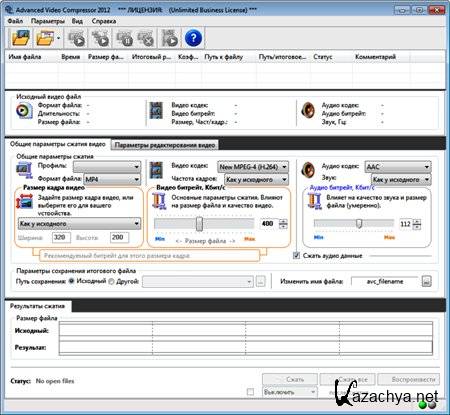Increase the video bitrate 400 with up arrow
Image resolution: width=450 pixels, height=415 pixels.
click(x=283, y=221)
